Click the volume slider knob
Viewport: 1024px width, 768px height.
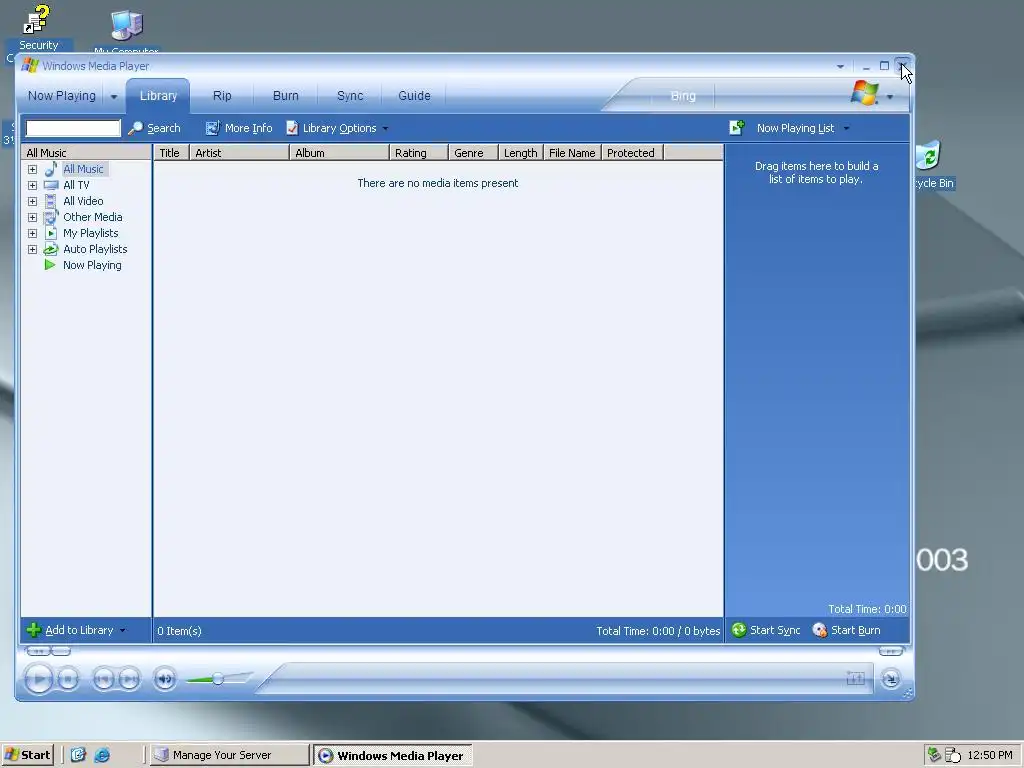[218, 679]
